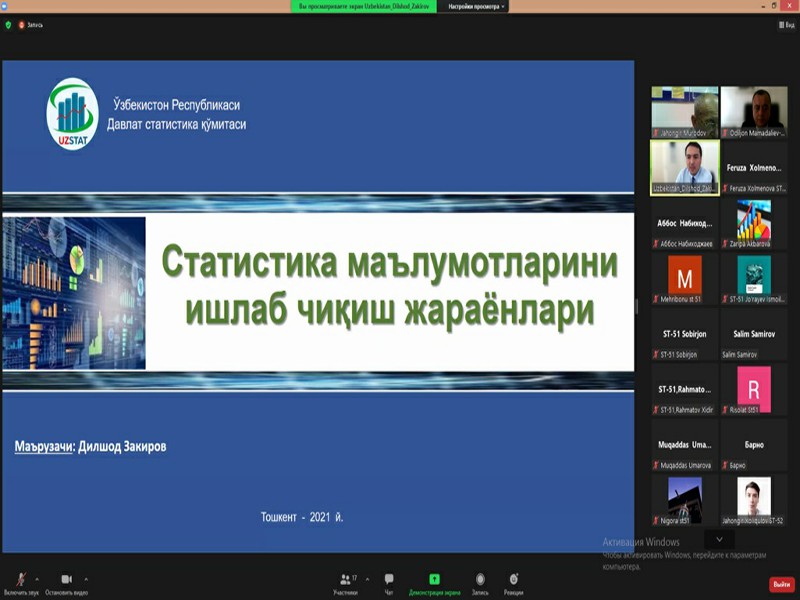The height and width of the screenshot is (600, 800).
Task: Start recording with the Запись icon
Action: pos(481,577)
